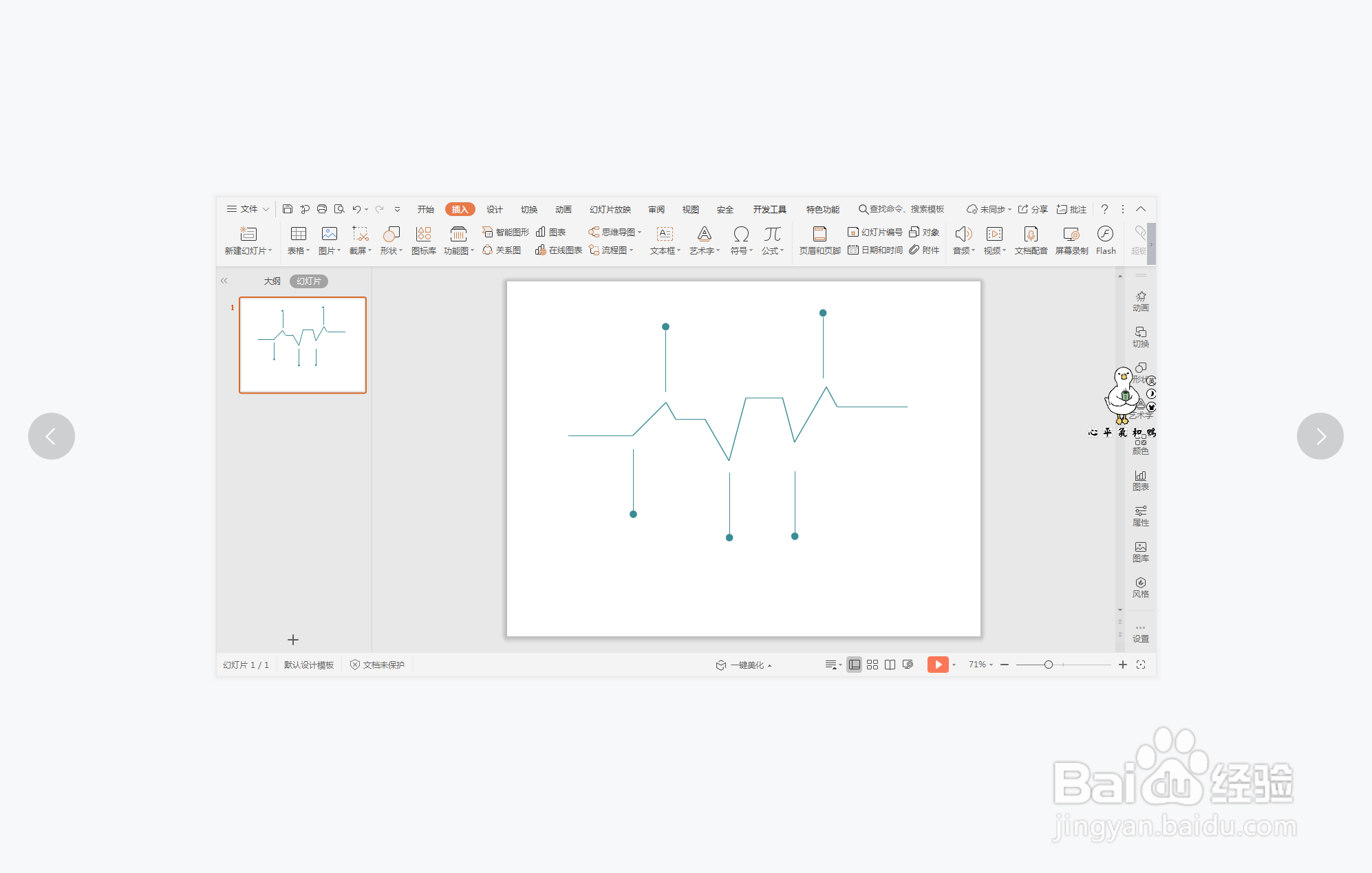Click the zoom slider handle
1372x873 pixels.
point(1048,665)
